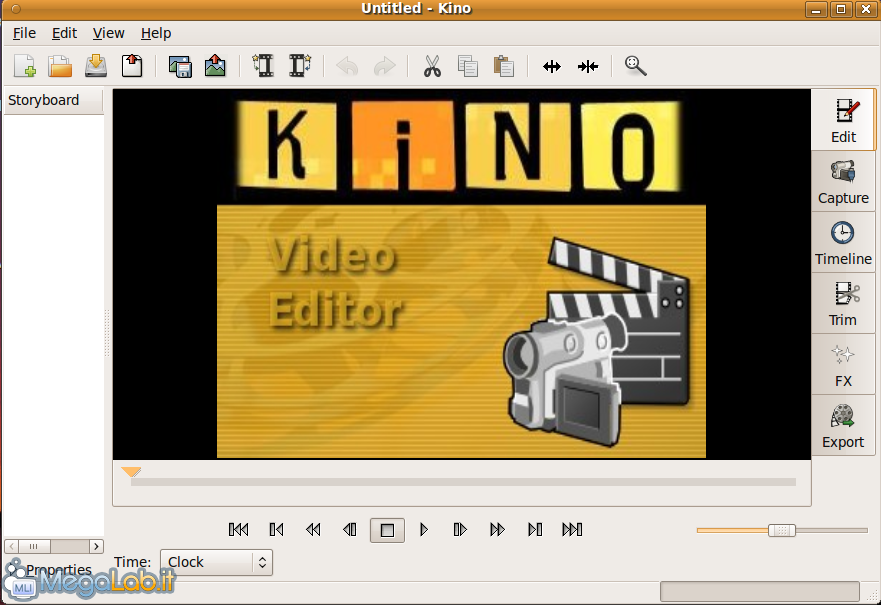Create a new movie with the New icon

click(x=25, y=66)
